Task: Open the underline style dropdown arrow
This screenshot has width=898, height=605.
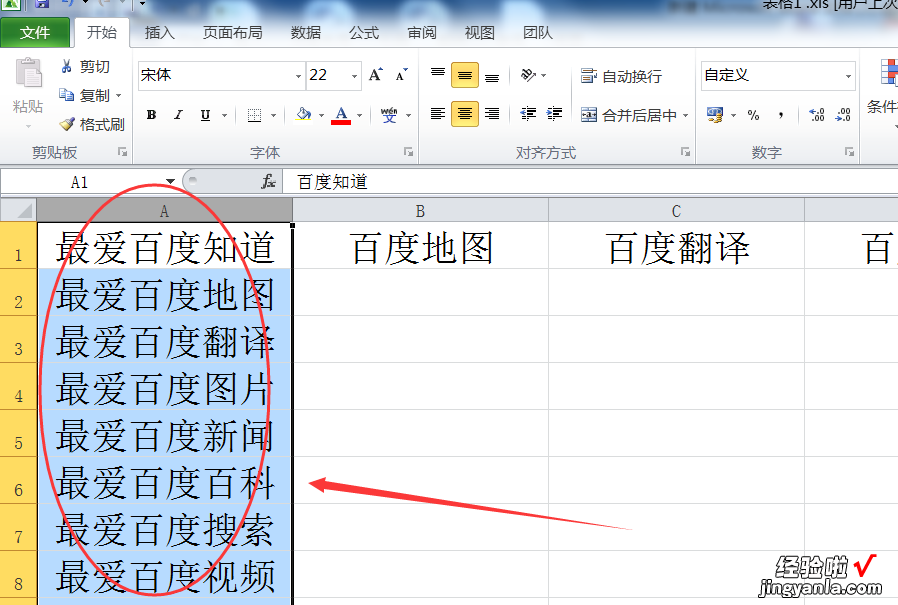Action: click(x=224, y=115)
